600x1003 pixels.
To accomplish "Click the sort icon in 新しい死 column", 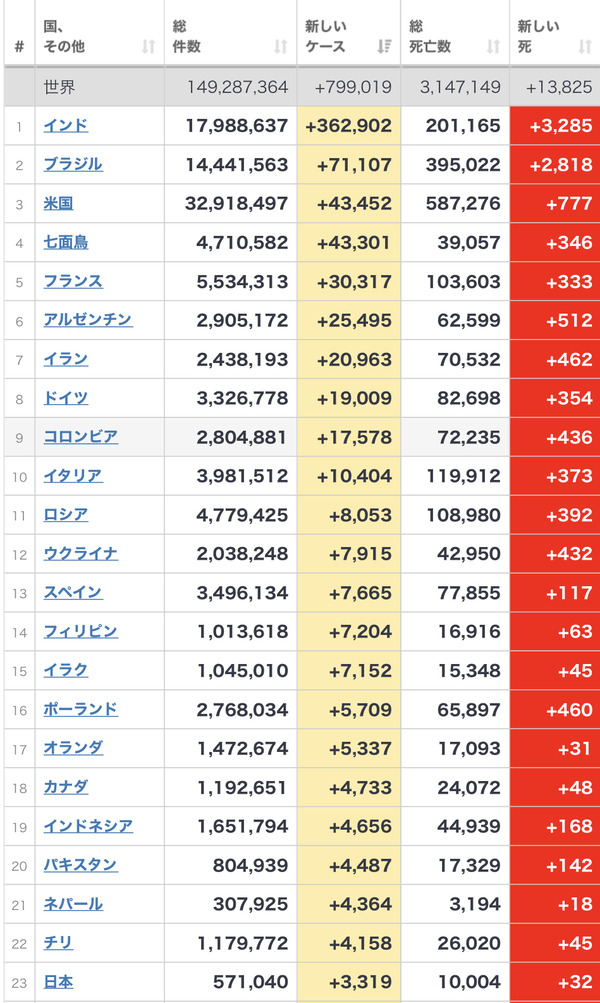I will pyautogui.click(x=585, y=46).
